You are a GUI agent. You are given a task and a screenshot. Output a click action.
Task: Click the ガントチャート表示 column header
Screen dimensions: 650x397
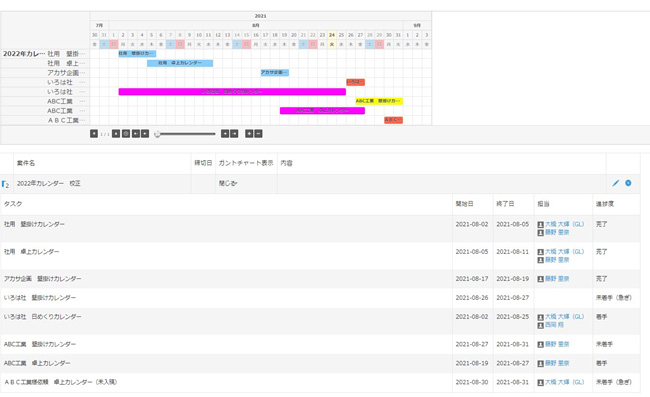(x=246, y=163)
